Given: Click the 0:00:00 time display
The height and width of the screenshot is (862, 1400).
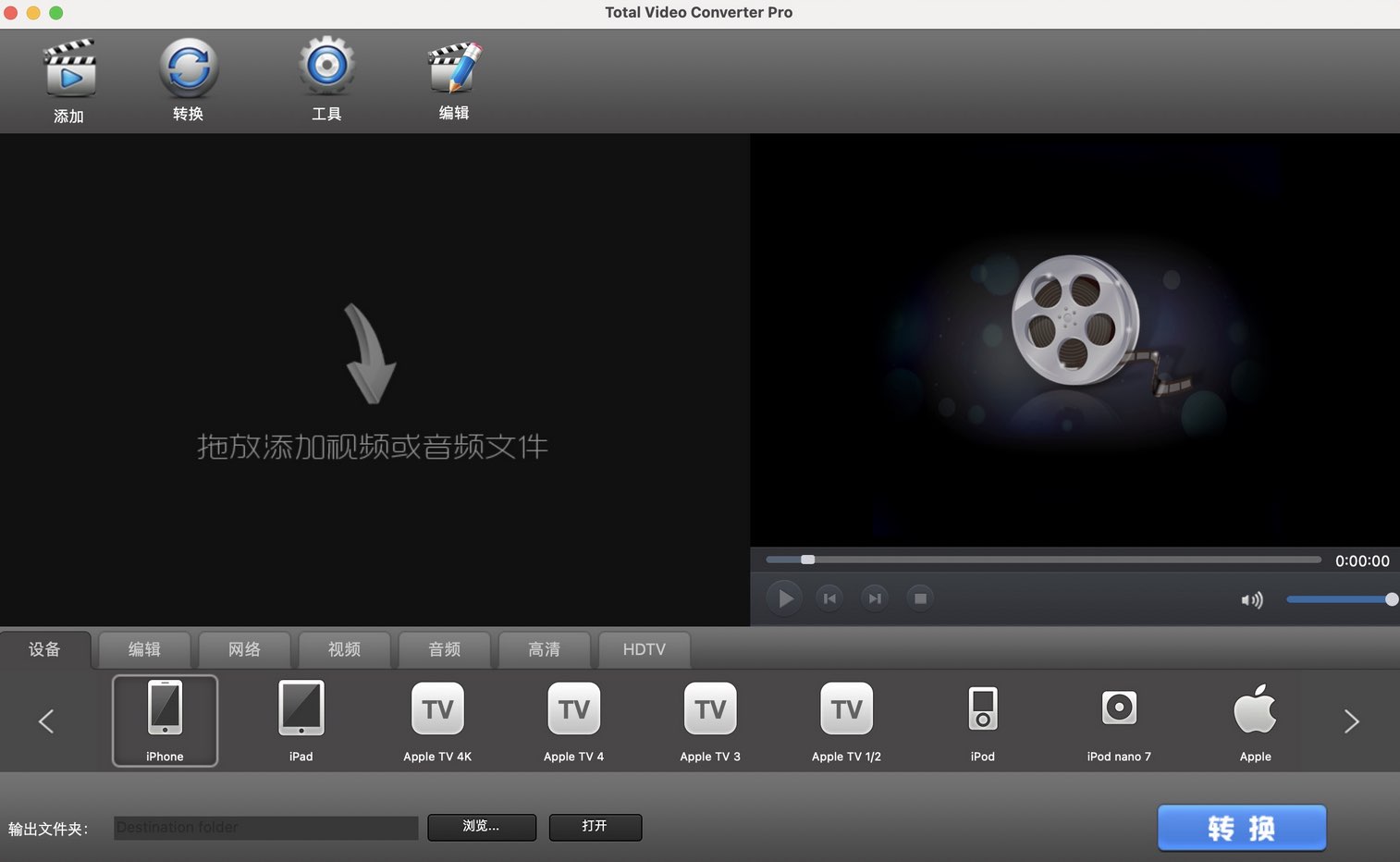Looking at the screenshot, I should [x=1362, y=560].
